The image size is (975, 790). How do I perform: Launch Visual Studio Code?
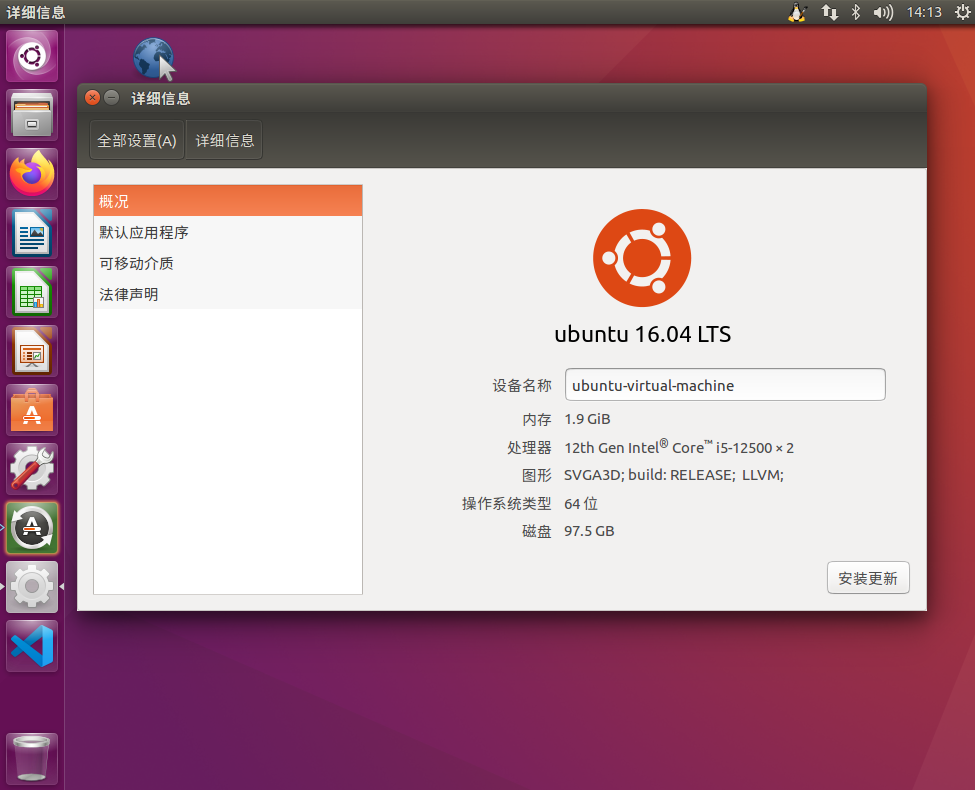(x=32, y=646)
